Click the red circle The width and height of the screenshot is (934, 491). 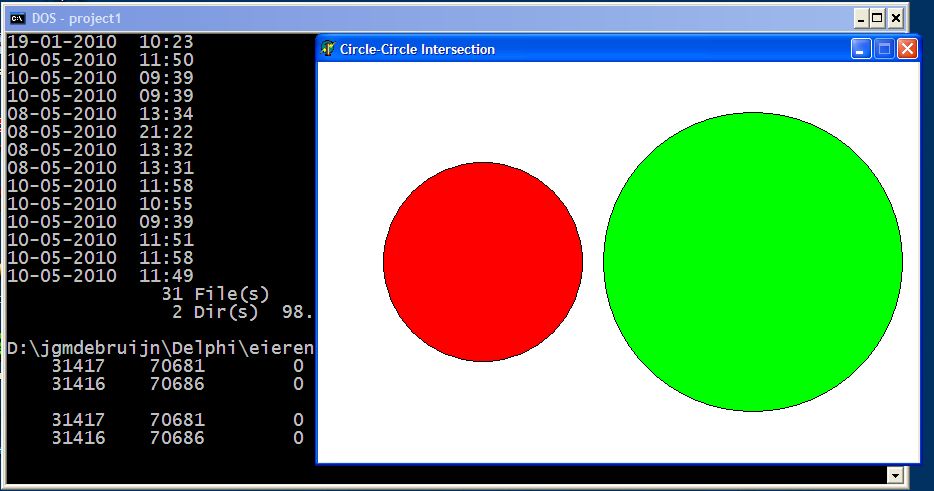(482, 262)
